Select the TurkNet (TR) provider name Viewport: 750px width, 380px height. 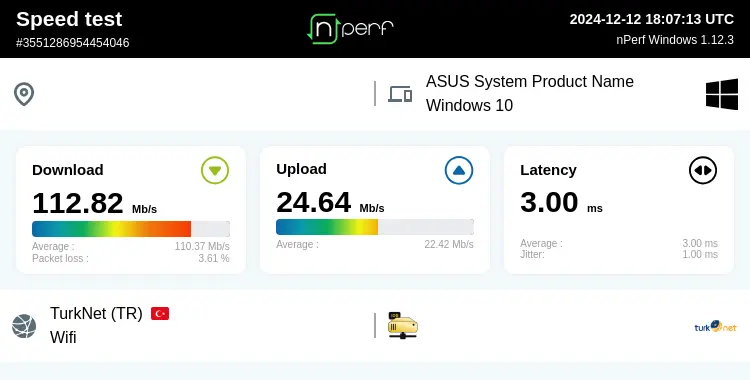point(97,313)
